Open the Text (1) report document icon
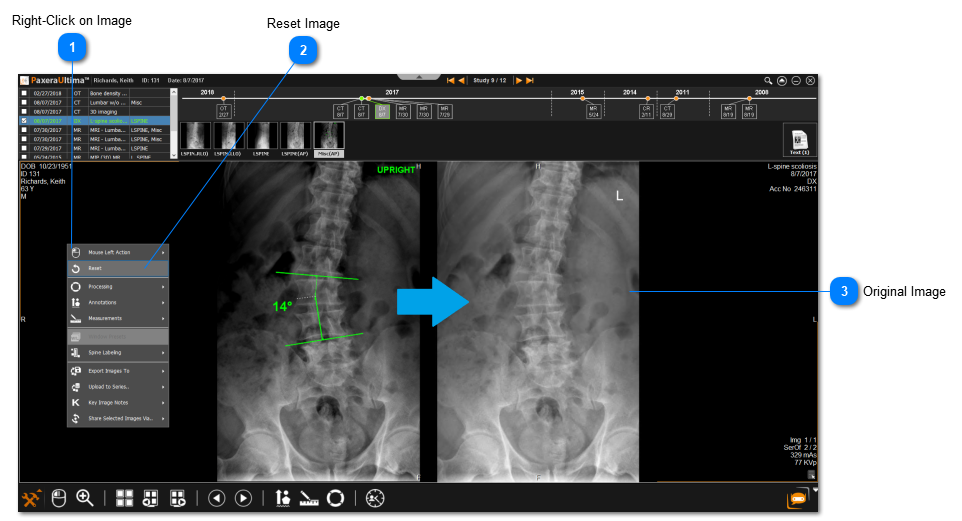The width and height of the screenshot is (962, 521). [x=799, y=141]
